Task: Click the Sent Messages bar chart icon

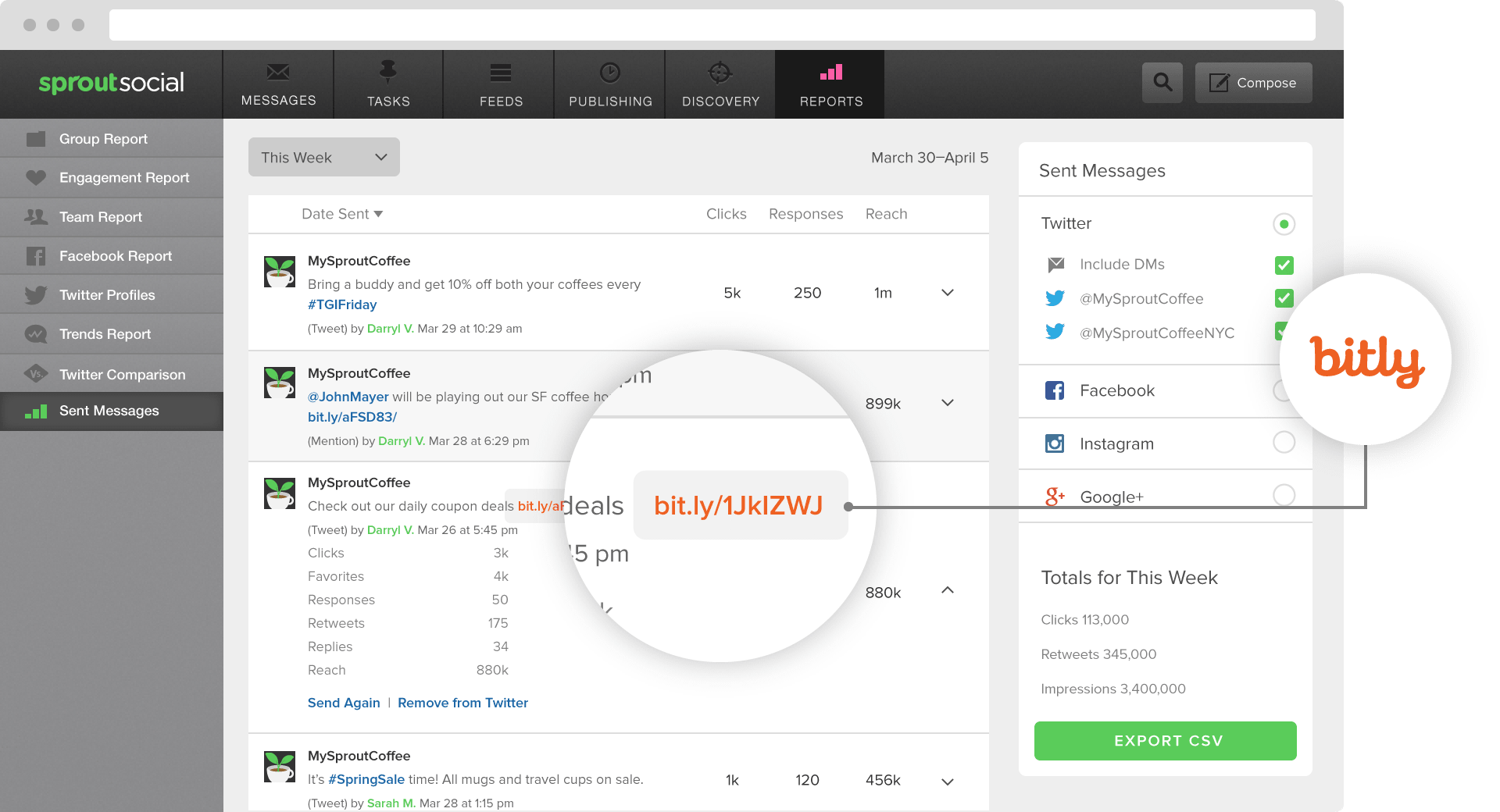Action: [x=36, y=411]
